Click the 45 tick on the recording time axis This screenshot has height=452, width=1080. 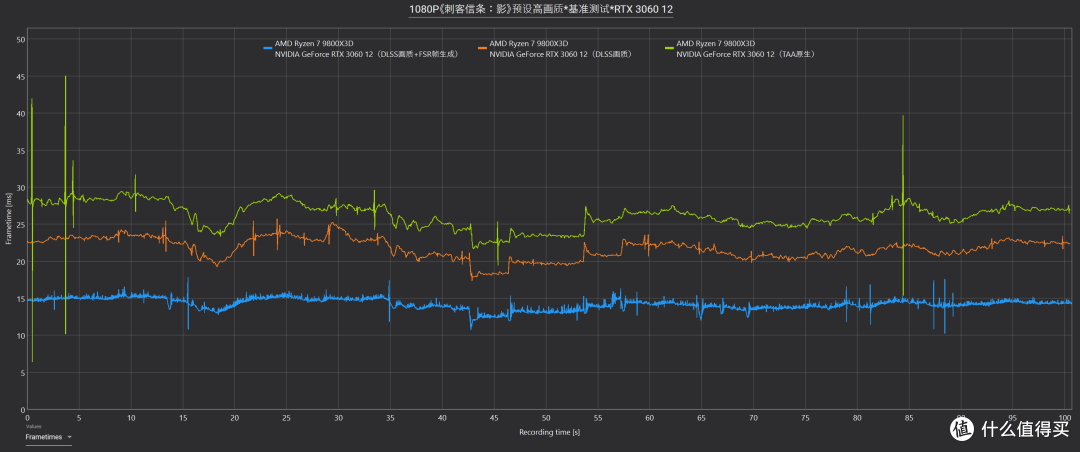[x=494, y=418]
